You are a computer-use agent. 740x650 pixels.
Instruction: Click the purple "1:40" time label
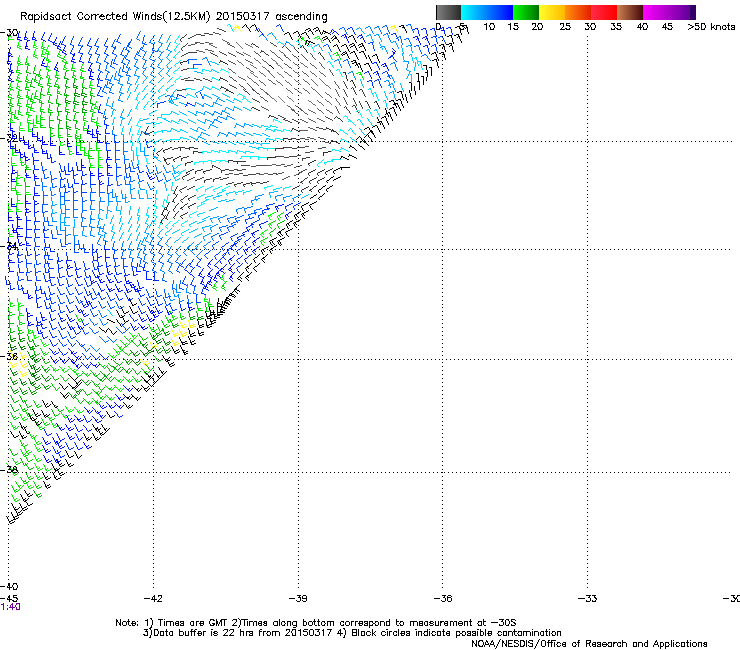[x=10, y=607]
